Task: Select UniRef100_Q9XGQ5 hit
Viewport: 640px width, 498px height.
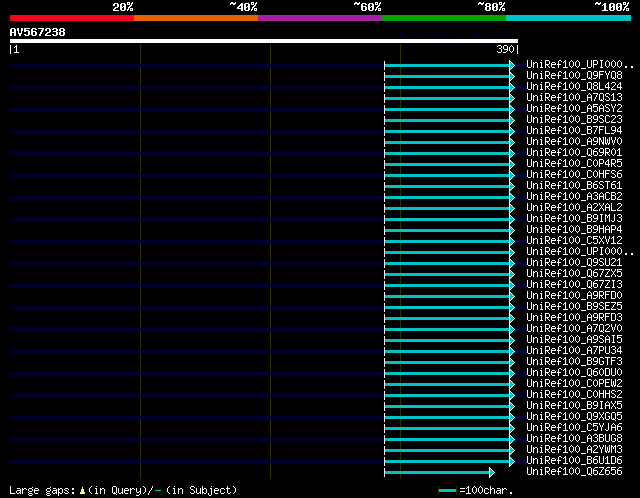Action: [x=574, y=417]
